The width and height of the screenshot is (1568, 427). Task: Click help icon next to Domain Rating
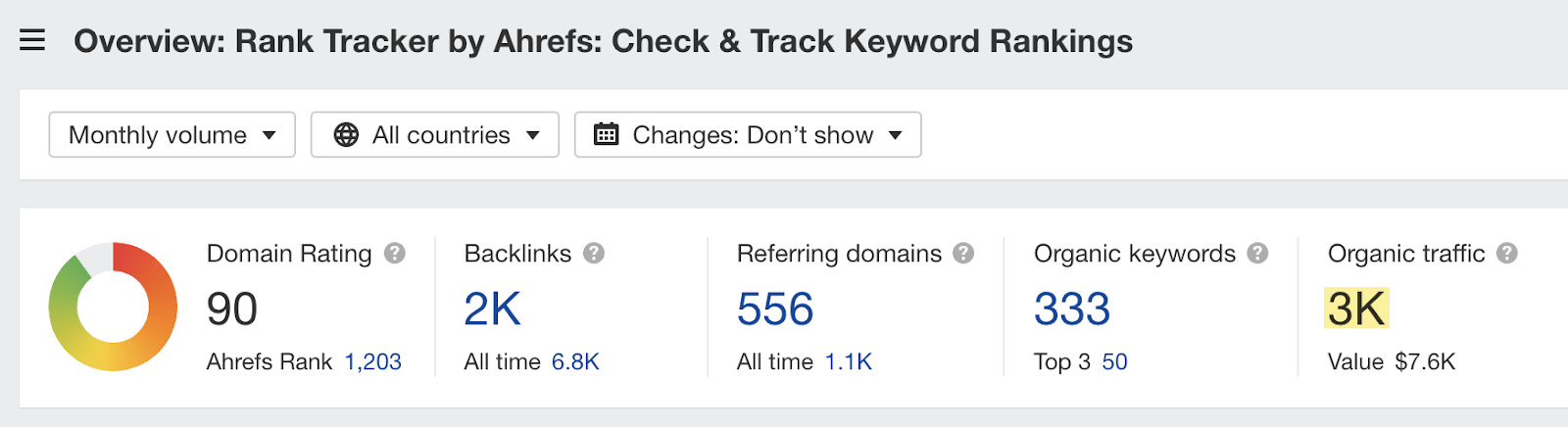pos(395,254)
